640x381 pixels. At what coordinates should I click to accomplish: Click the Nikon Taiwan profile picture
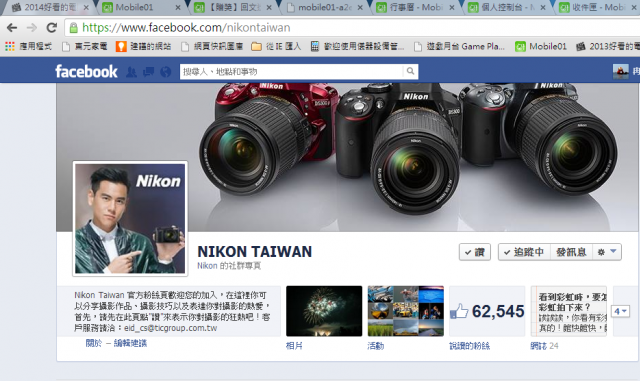pos(130,218)
